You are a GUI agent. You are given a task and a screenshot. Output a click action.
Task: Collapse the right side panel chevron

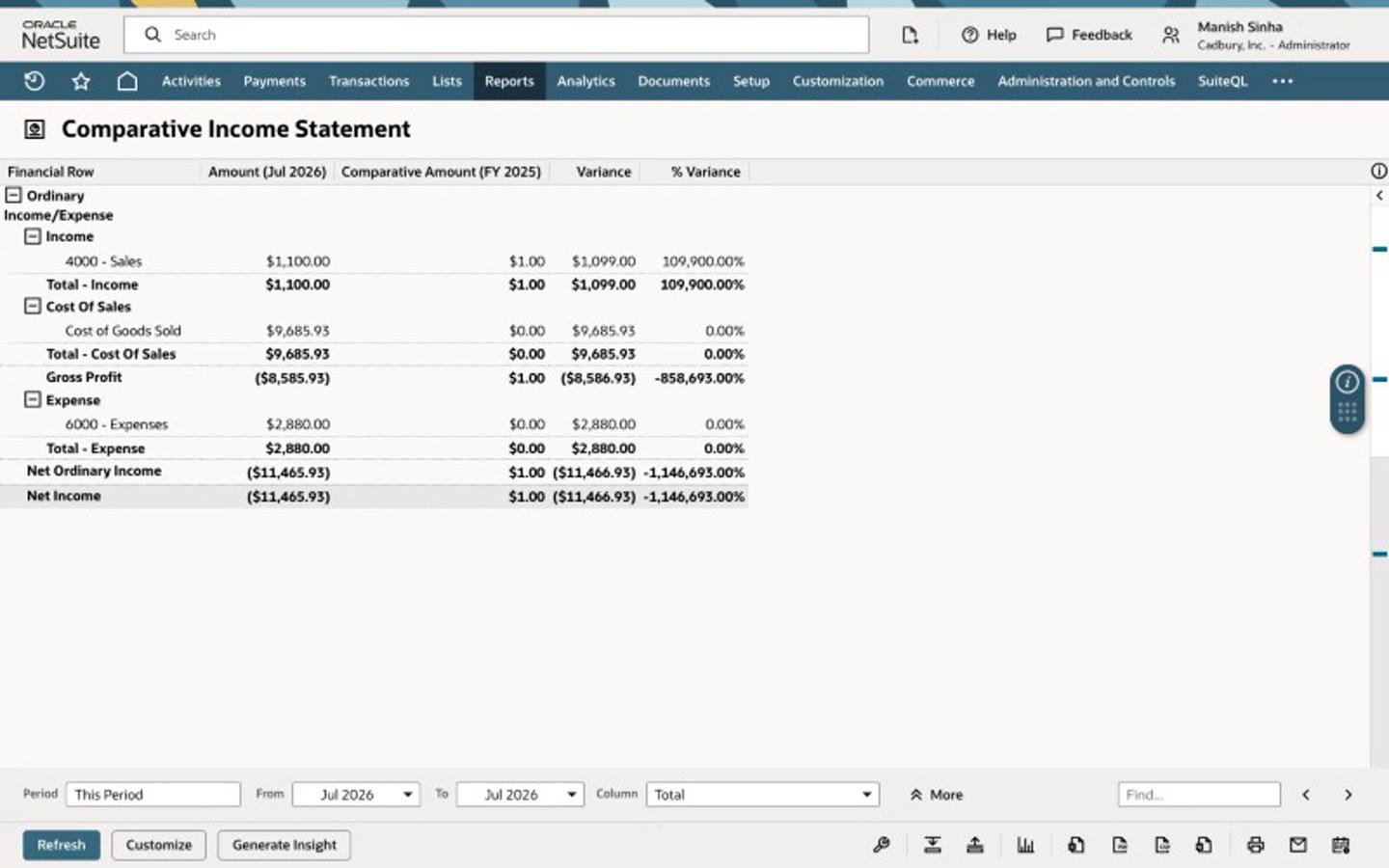tap(1379, 195)
